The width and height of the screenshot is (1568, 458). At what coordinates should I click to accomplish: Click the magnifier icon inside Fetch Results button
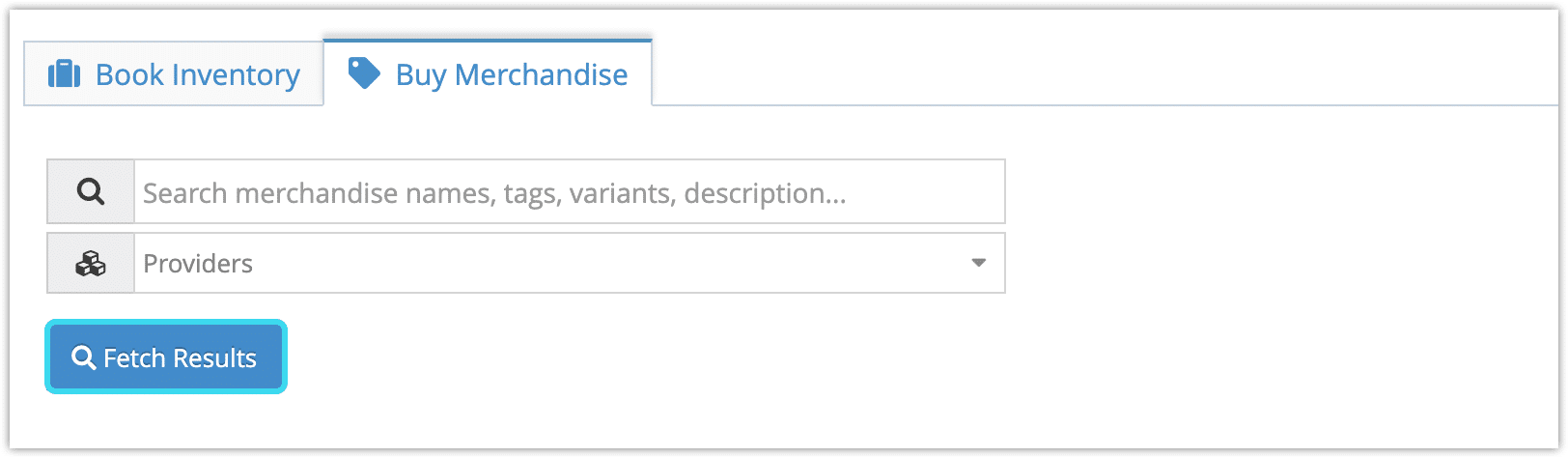84,358
